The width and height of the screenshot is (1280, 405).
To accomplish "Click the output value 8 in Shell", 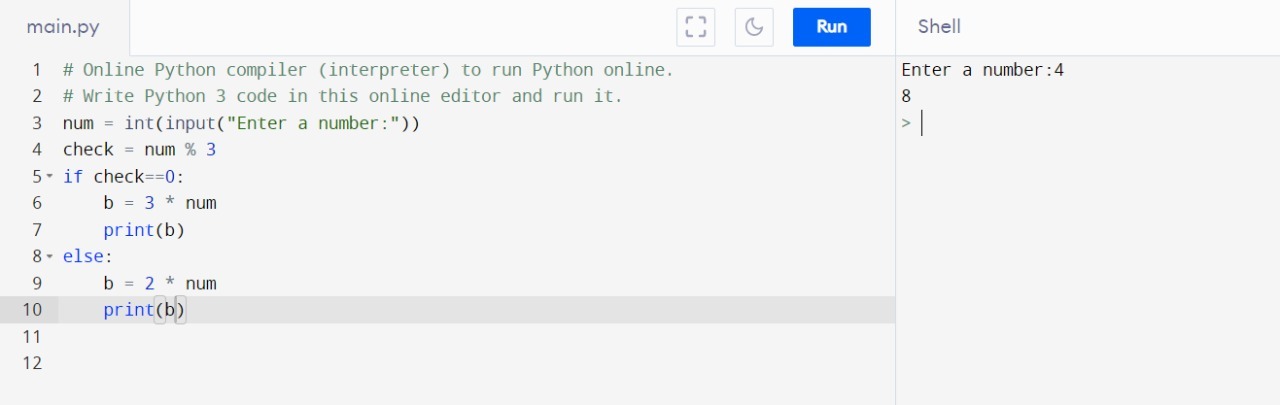I will (x=906, y=97).
